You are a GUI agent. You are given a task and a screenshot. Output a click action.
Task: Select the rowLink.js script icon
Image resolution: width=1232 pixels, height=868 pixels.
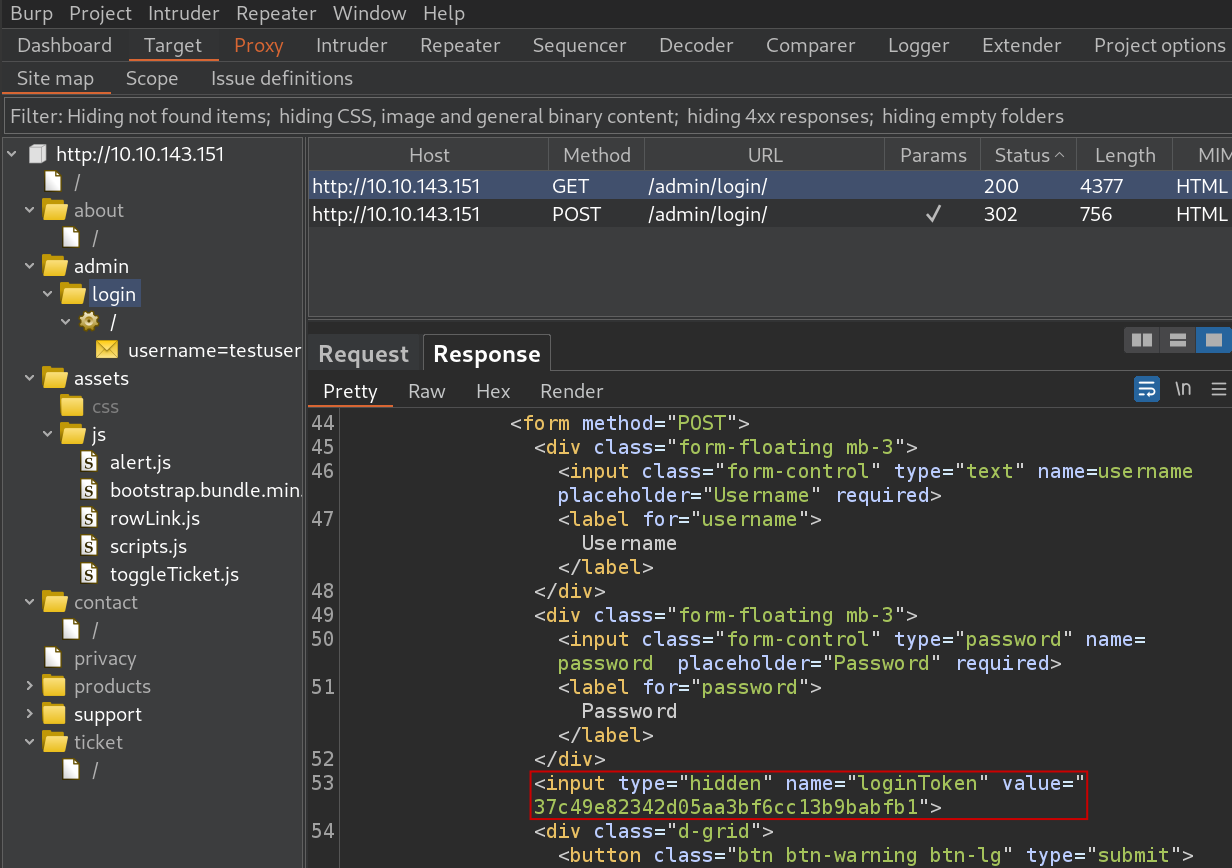click(x=90, y=518)
